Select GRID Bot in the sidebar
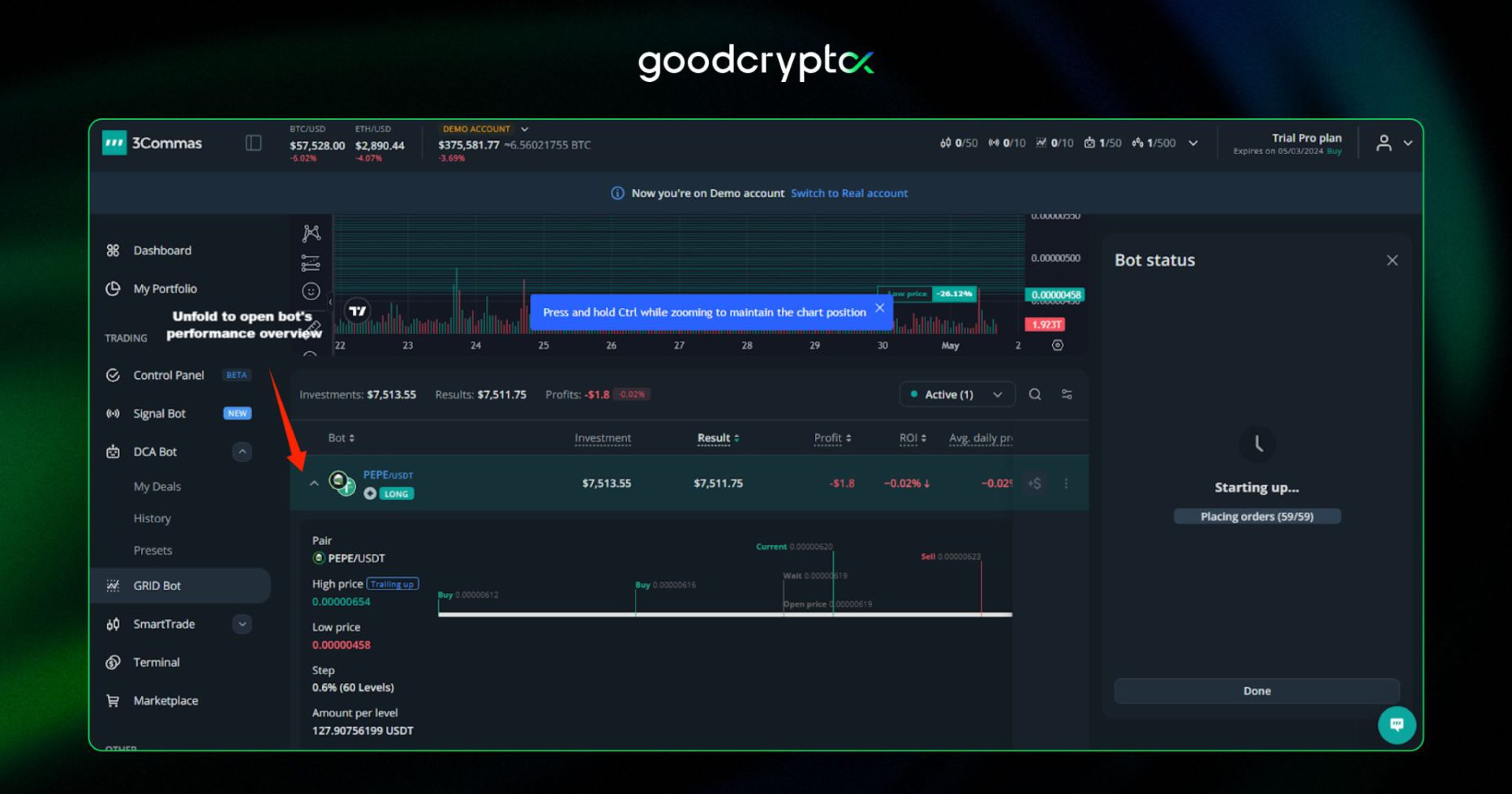This screenshot has height=794, width=1512. (x=180, y=585)
